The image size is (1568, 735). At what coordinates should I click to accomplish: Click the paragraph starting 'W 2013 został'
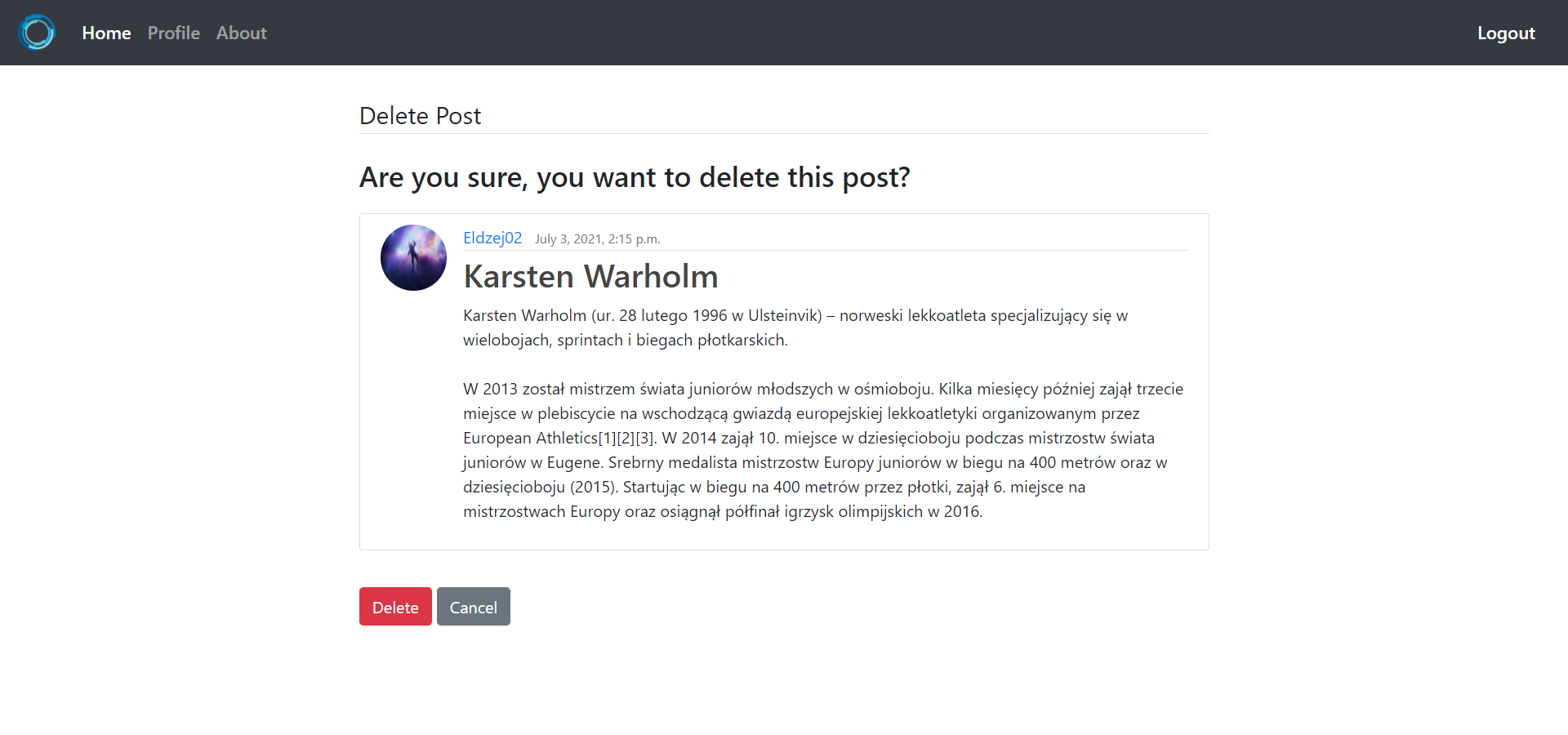(823, 450)
